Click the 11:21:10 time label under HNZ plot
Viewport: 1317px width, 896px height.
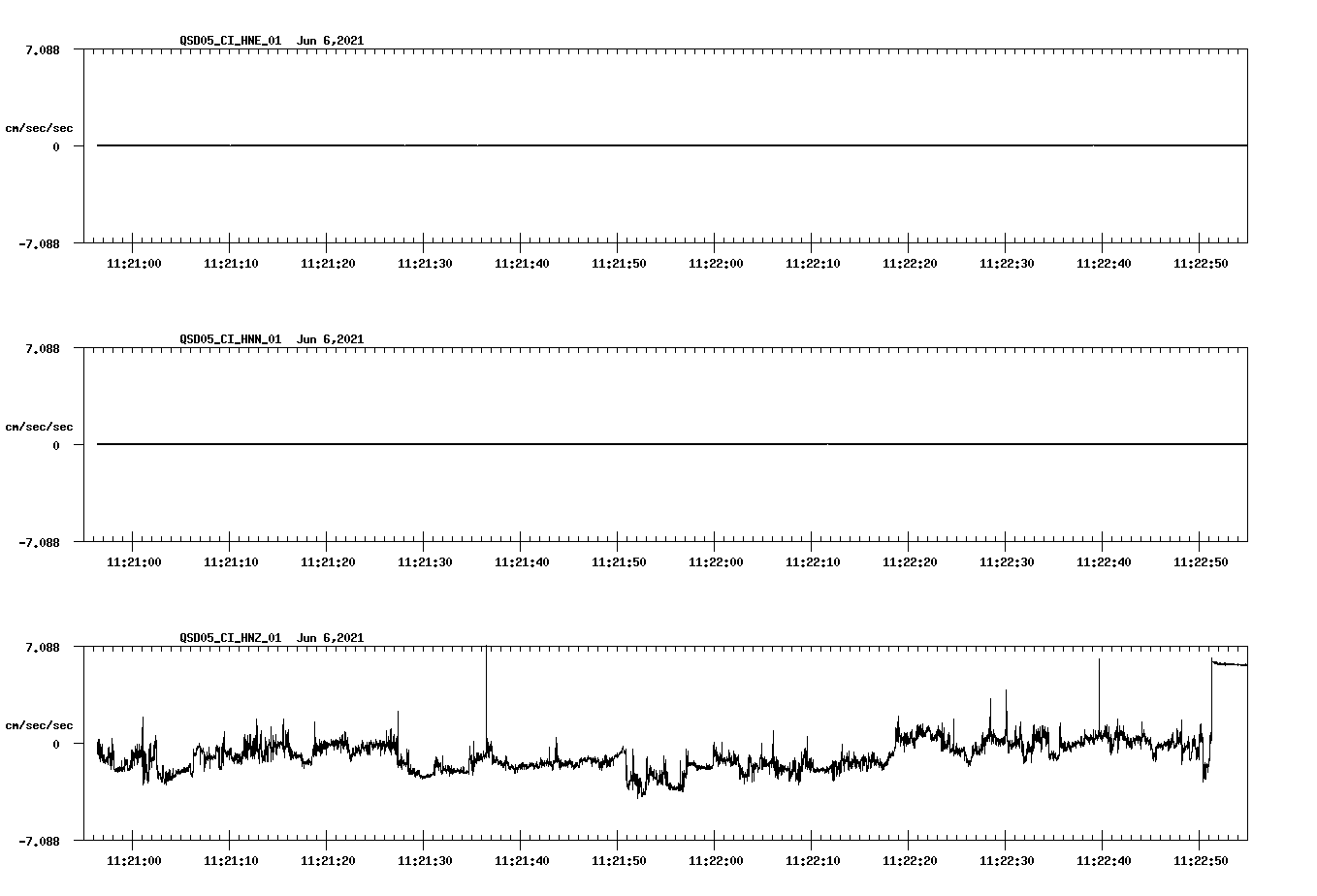(x=231, y=861)
